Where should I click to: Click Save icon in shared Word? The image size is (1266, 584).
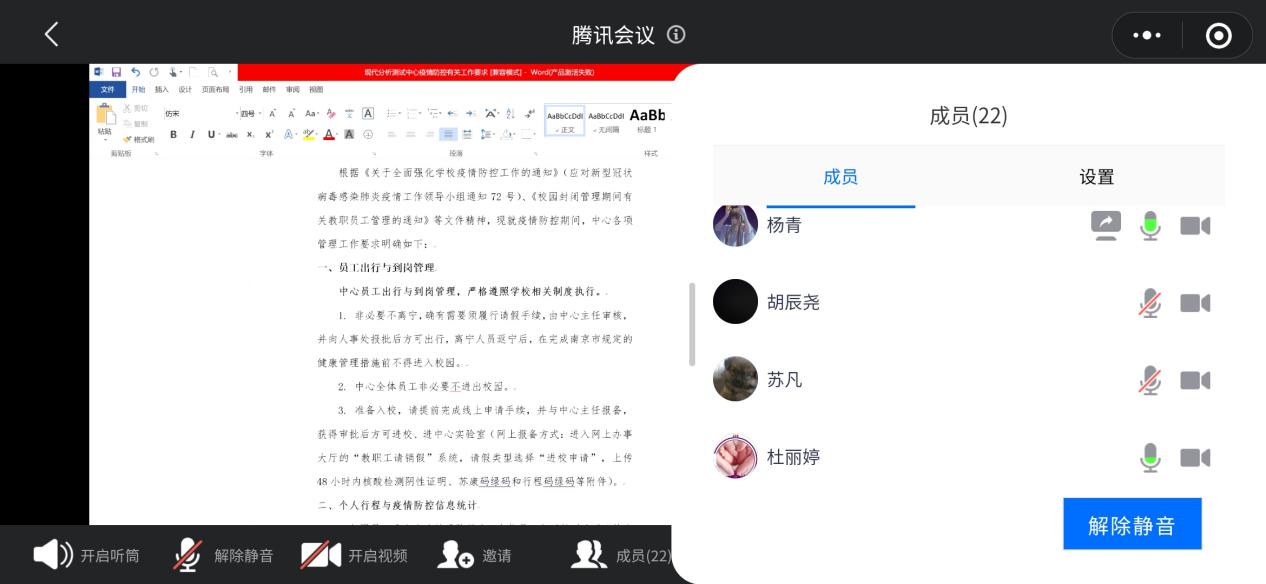coord(116,72)
